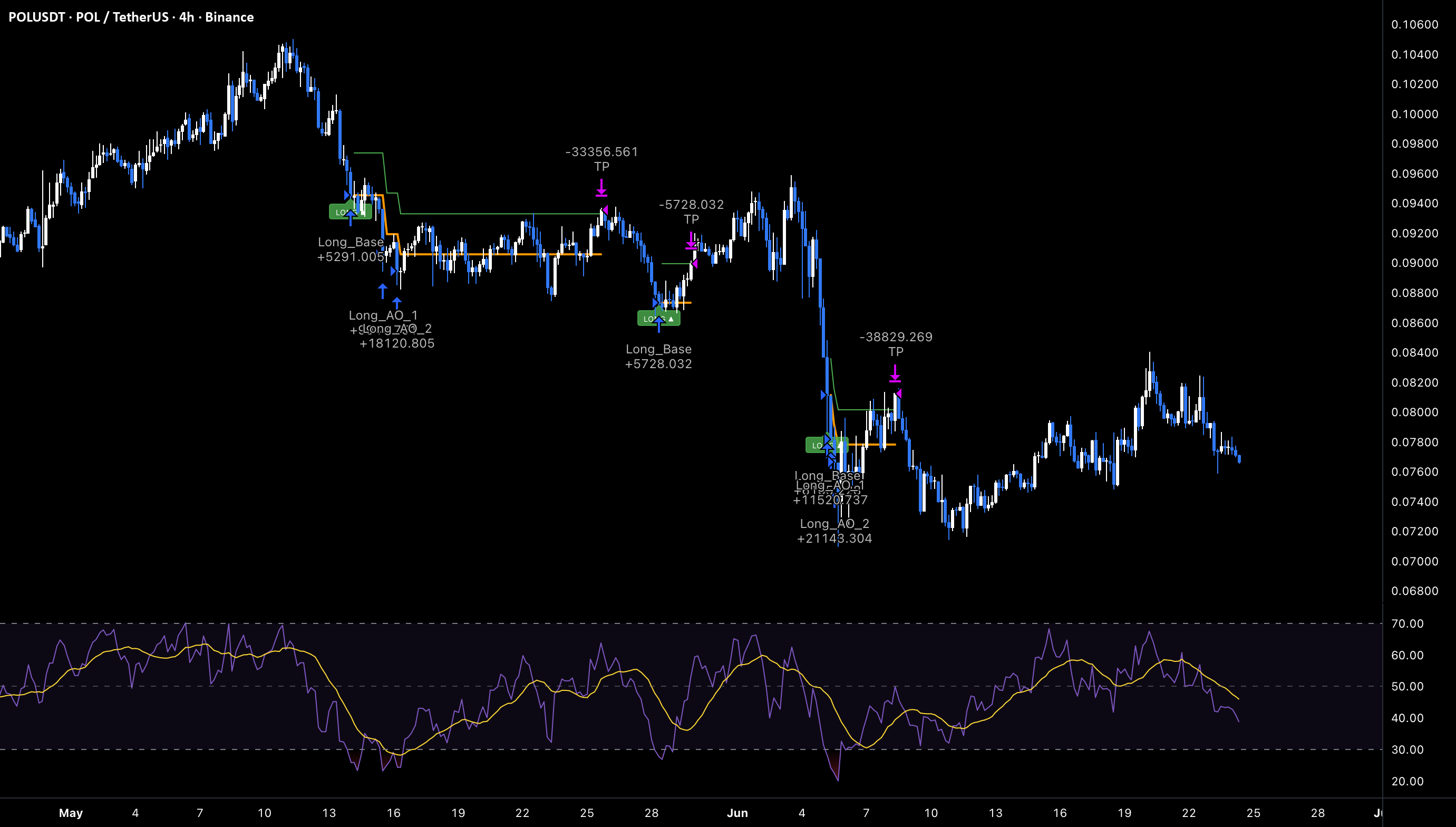Click the 0.10000 price axis label

(1414, 114)
